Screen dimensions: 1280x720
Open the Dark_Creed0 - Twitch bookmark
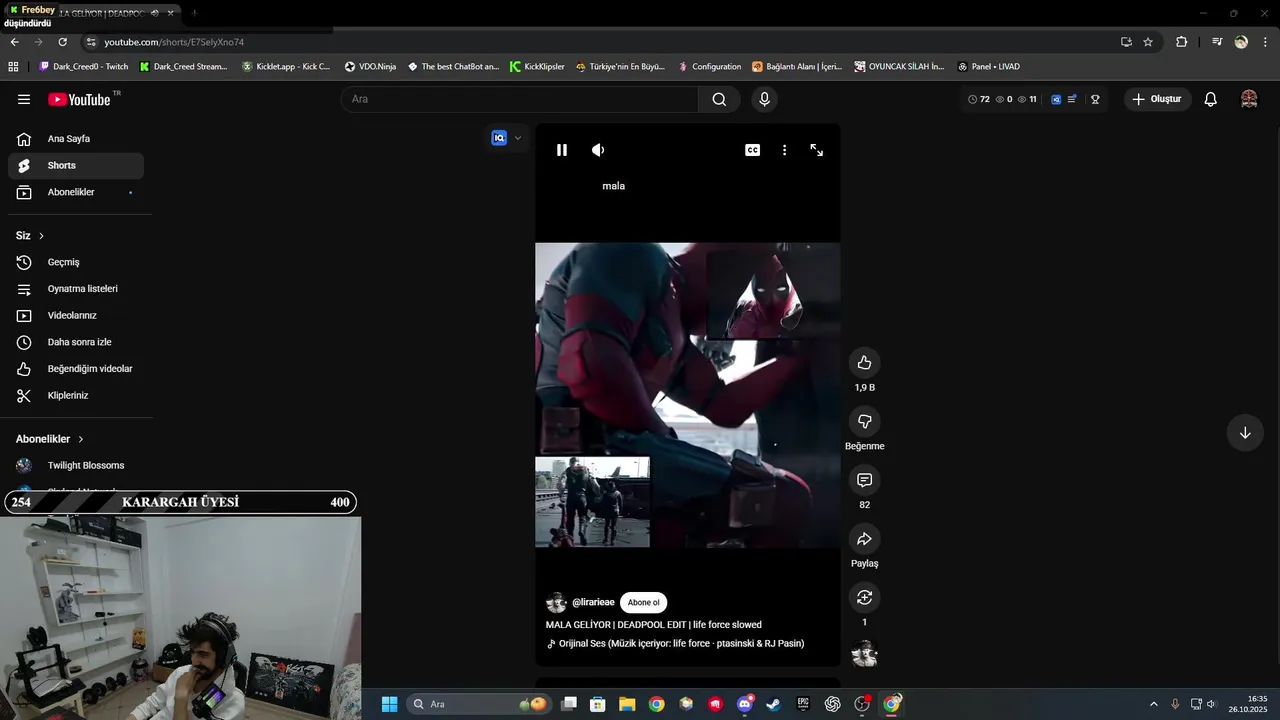tap(84, 67)
